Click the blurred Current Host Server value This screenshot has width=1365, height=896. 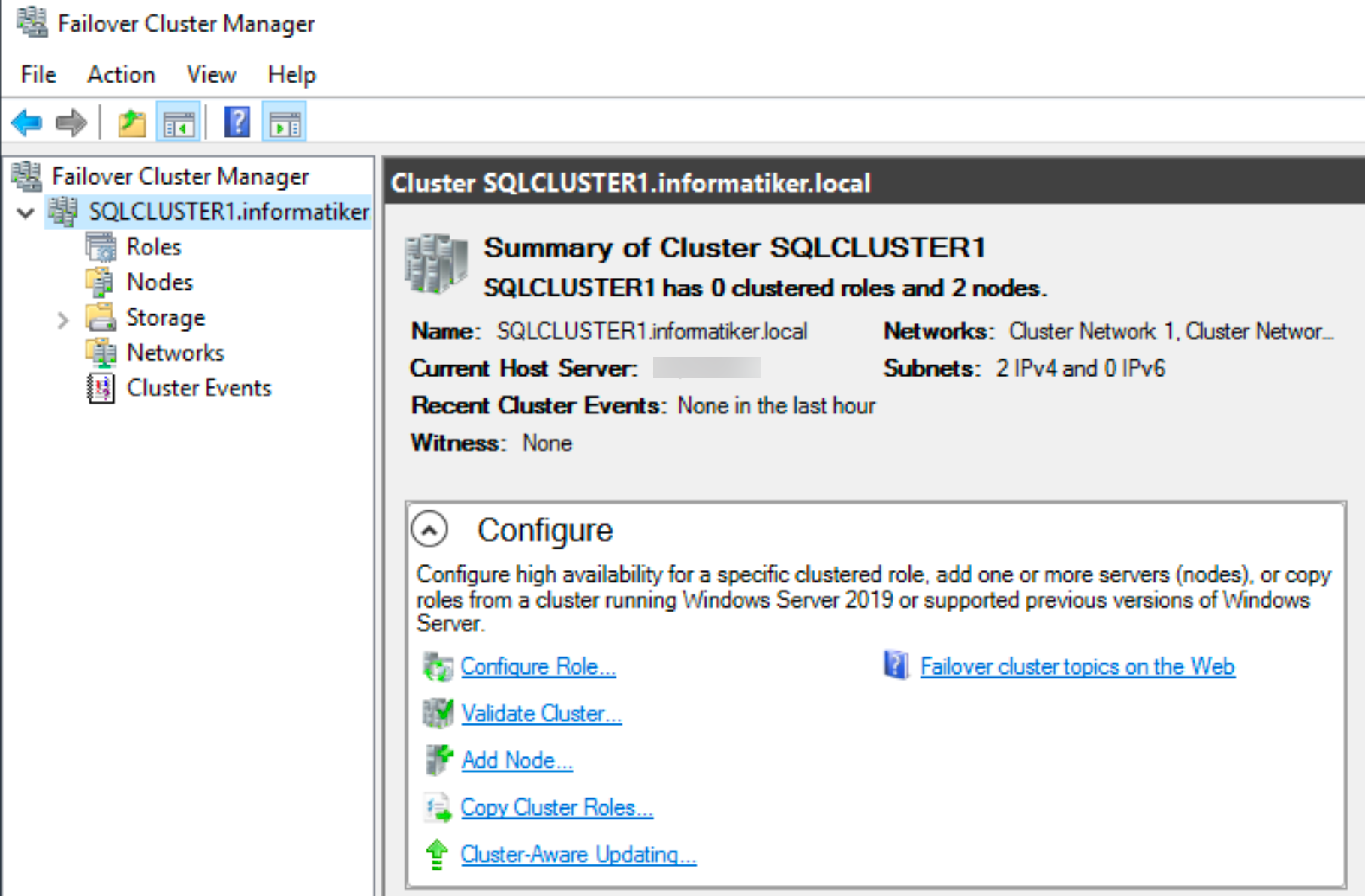pyautogui.click(x=707, y=368)
